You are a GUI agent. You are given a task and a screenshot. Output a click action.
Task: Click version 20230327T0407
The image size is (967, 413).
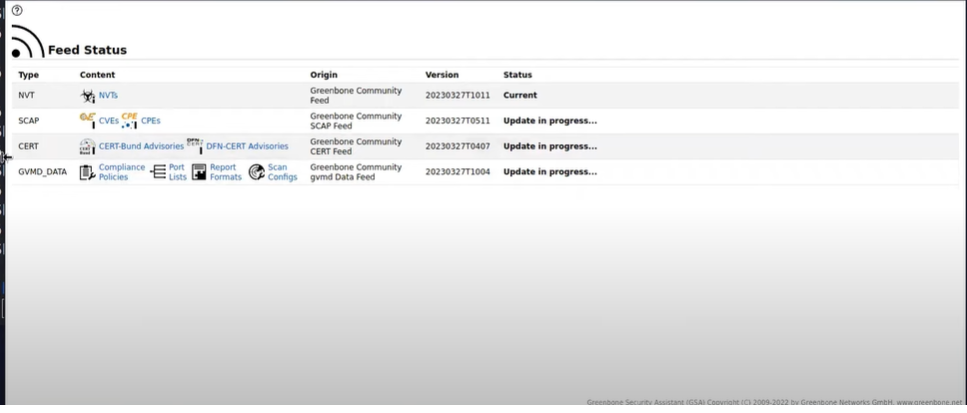[458, 147]
